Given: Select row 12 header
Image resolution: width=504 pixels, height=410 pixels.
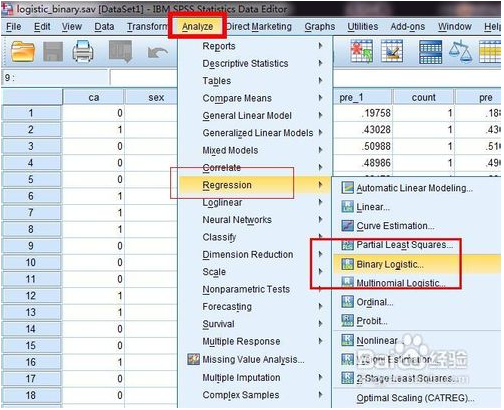Looking at the screenshot, I should [x=31, y=296].
